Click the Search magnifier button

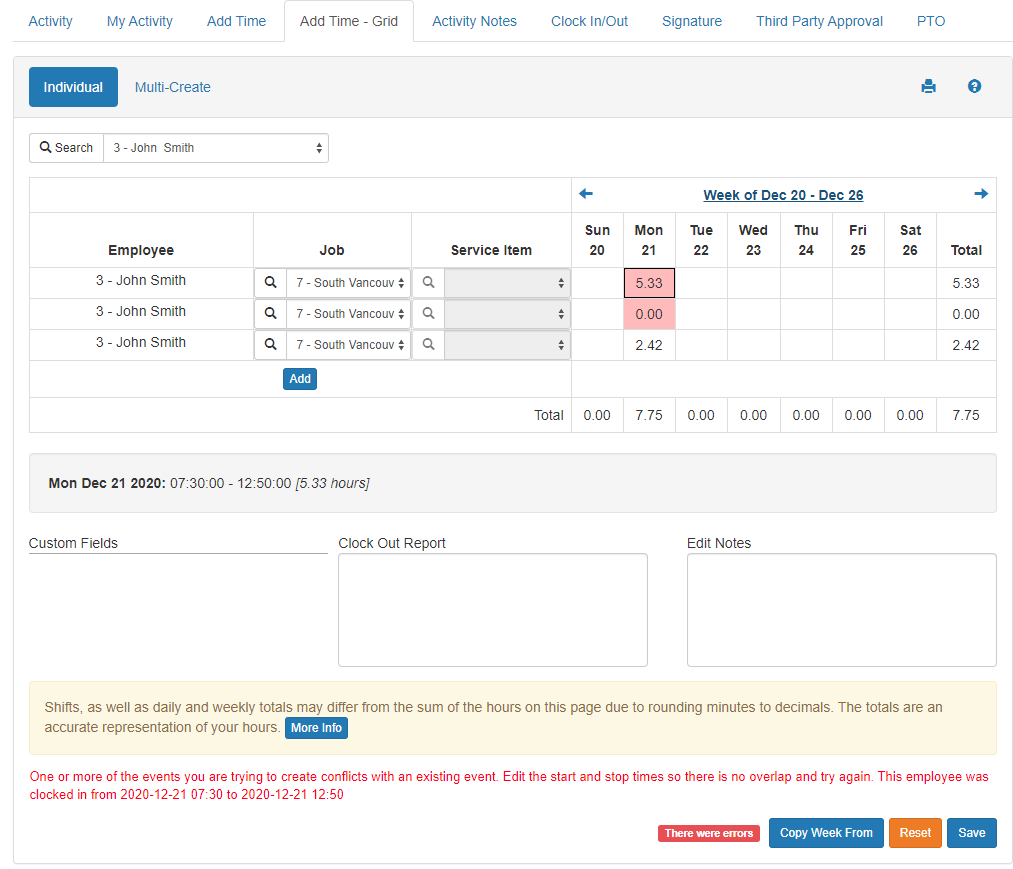click(65, 147)
